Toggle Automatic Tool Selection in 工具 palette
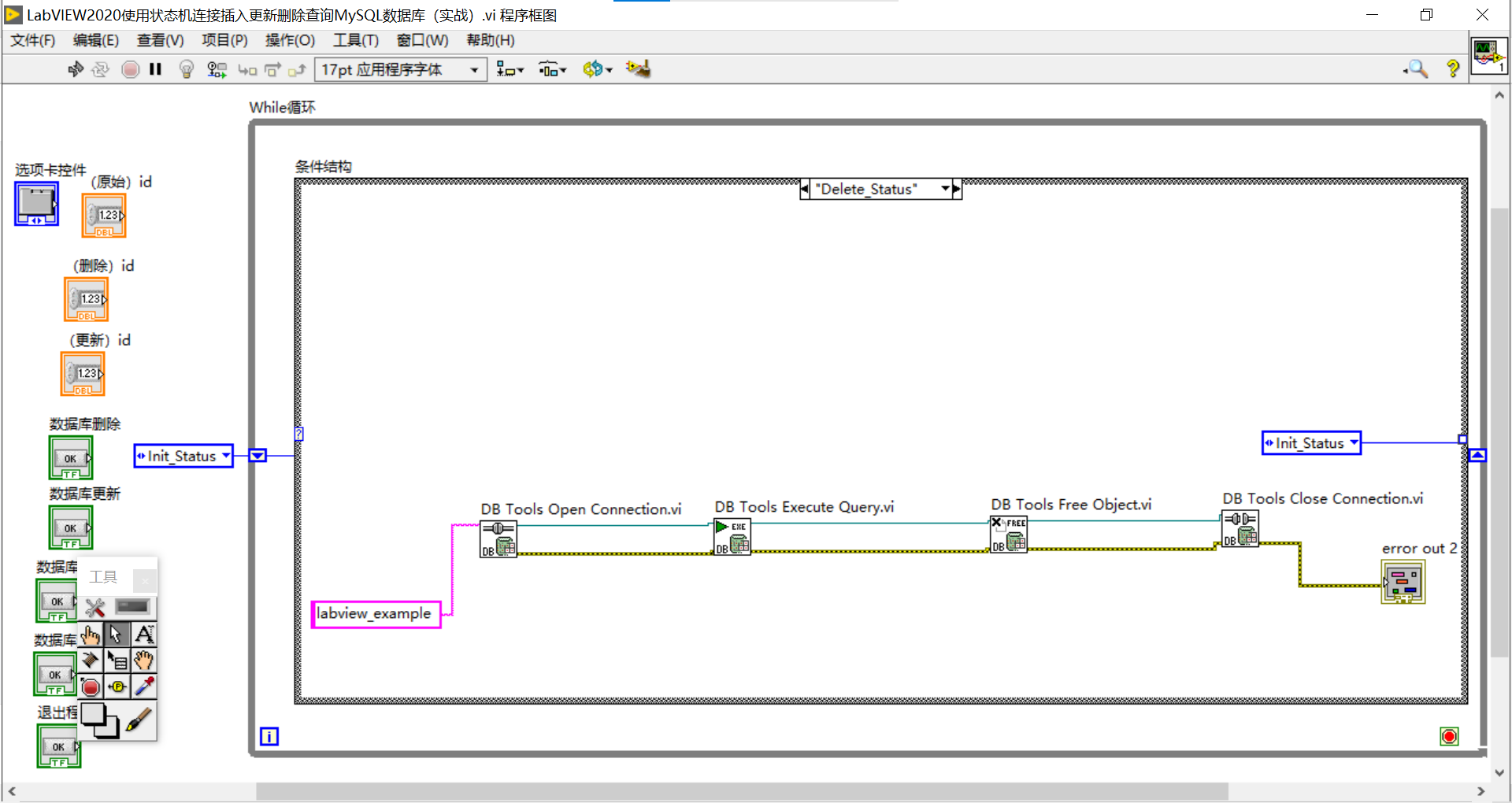This screenshot has width=1512, height=803. (94, 607)
